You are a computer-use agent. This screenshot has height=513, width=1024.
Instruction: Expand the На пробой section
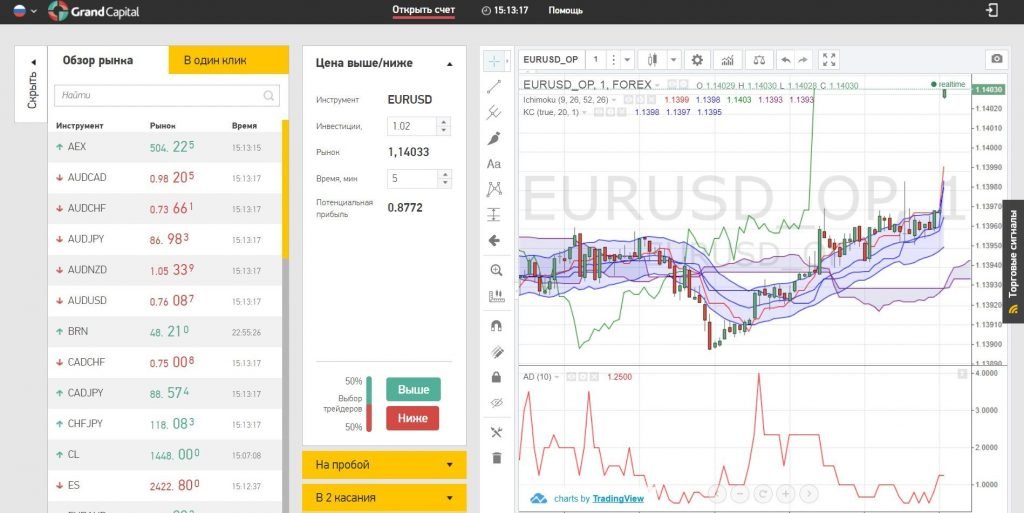click(x=384, y=465)
